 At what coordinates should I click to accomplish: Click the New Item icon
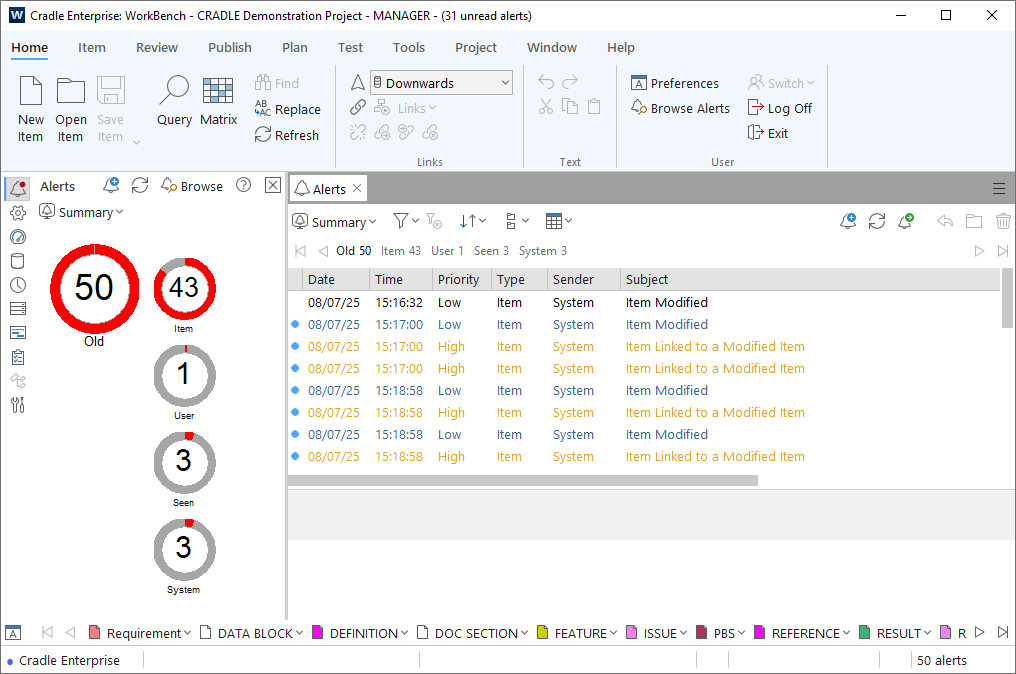[x=30, y=90]
